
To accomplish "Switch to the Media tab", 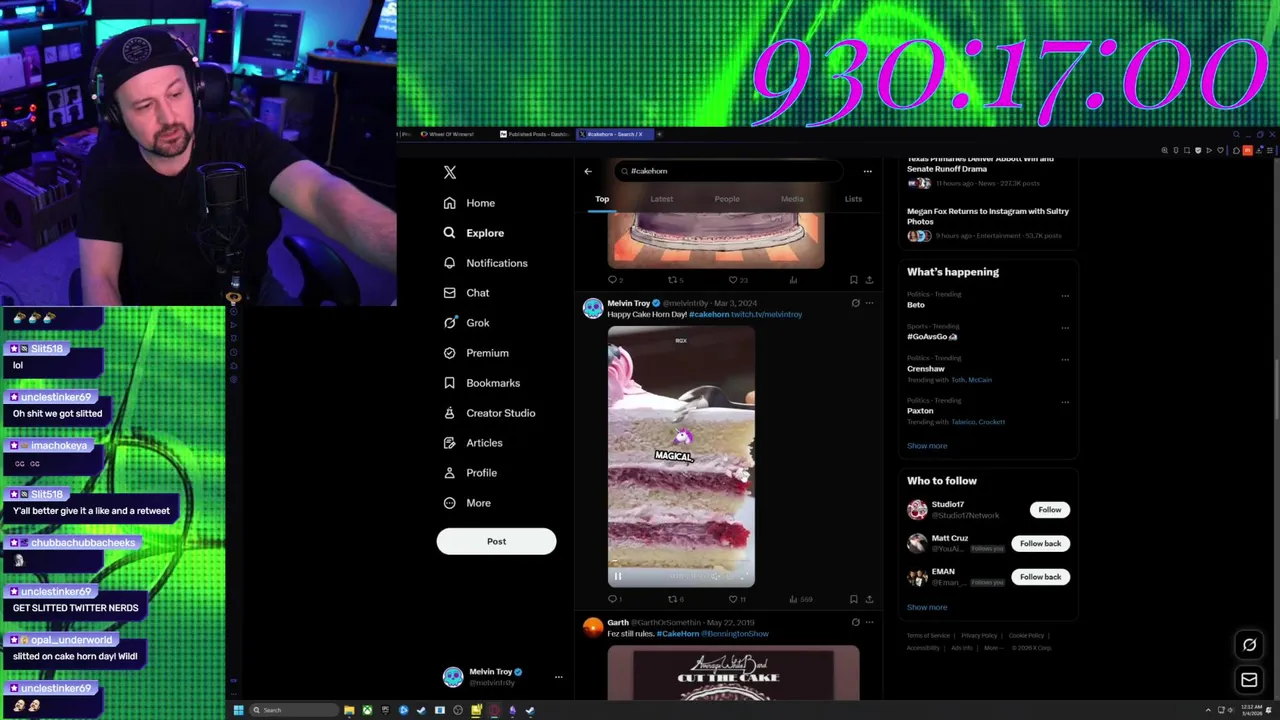I will coord(792,199).
